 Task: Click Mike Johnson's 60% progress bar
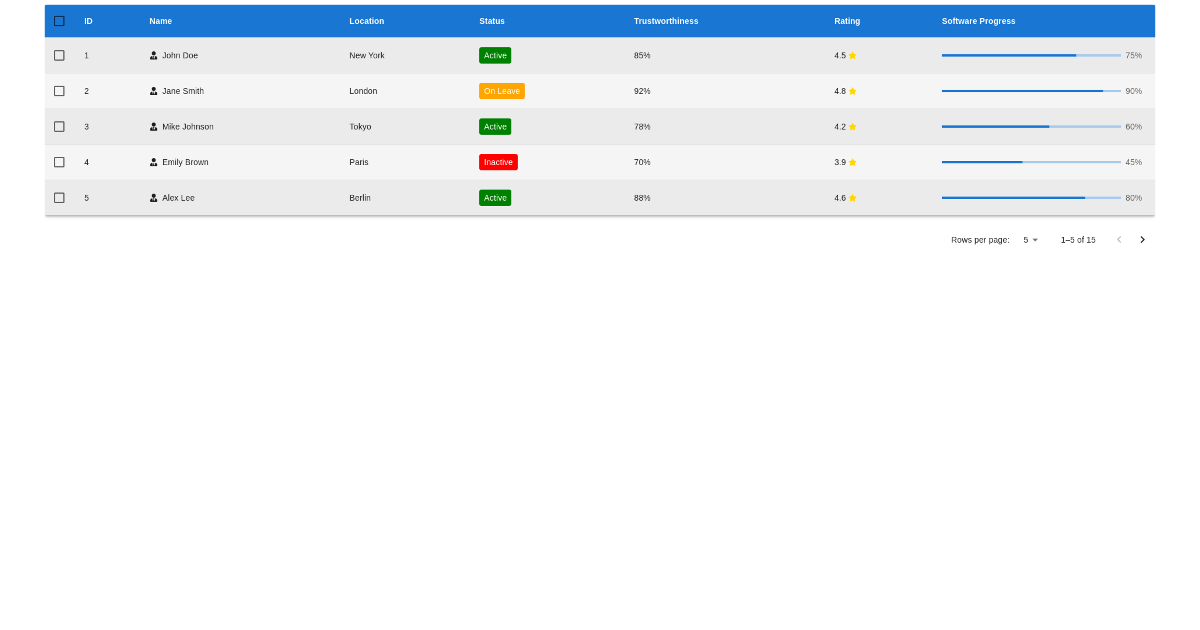[1028, 126]
